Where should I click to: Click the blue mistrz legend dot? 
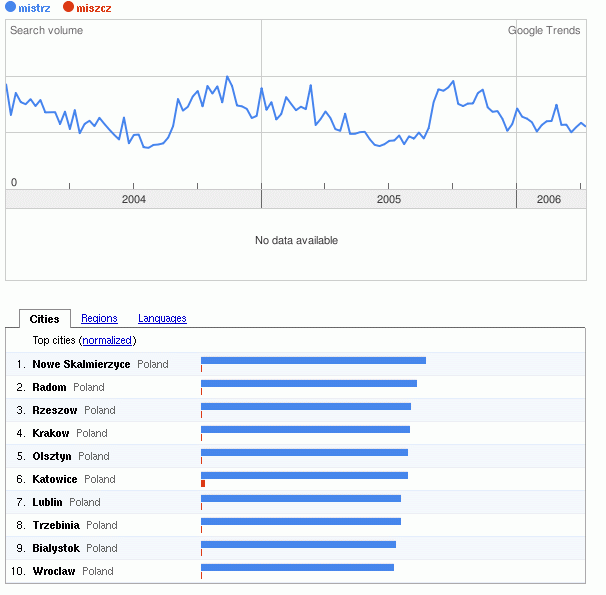(x=10, y=8)
